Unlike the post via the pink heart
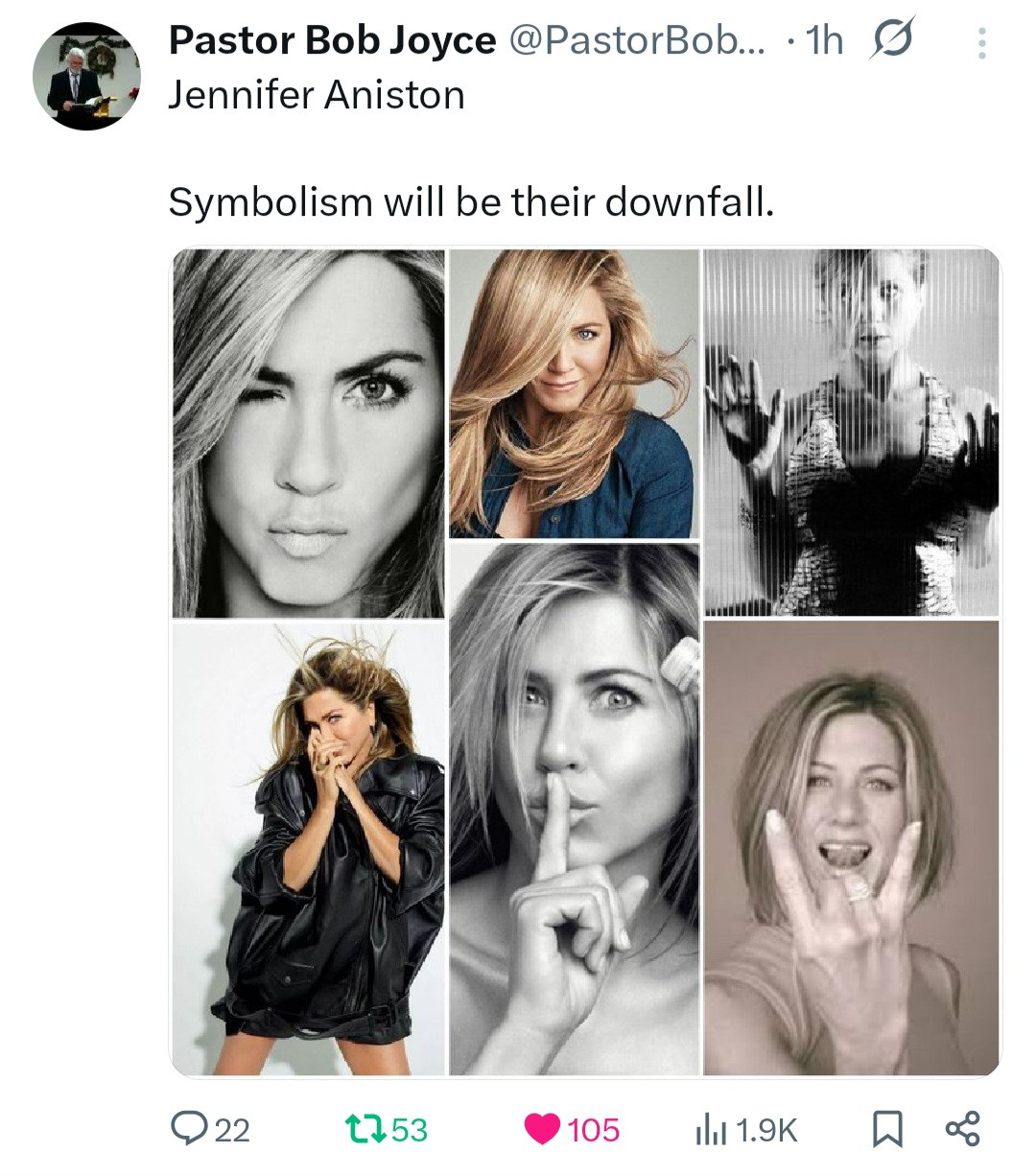Screen dimensions: 1036x1176 pos(542,1130)
